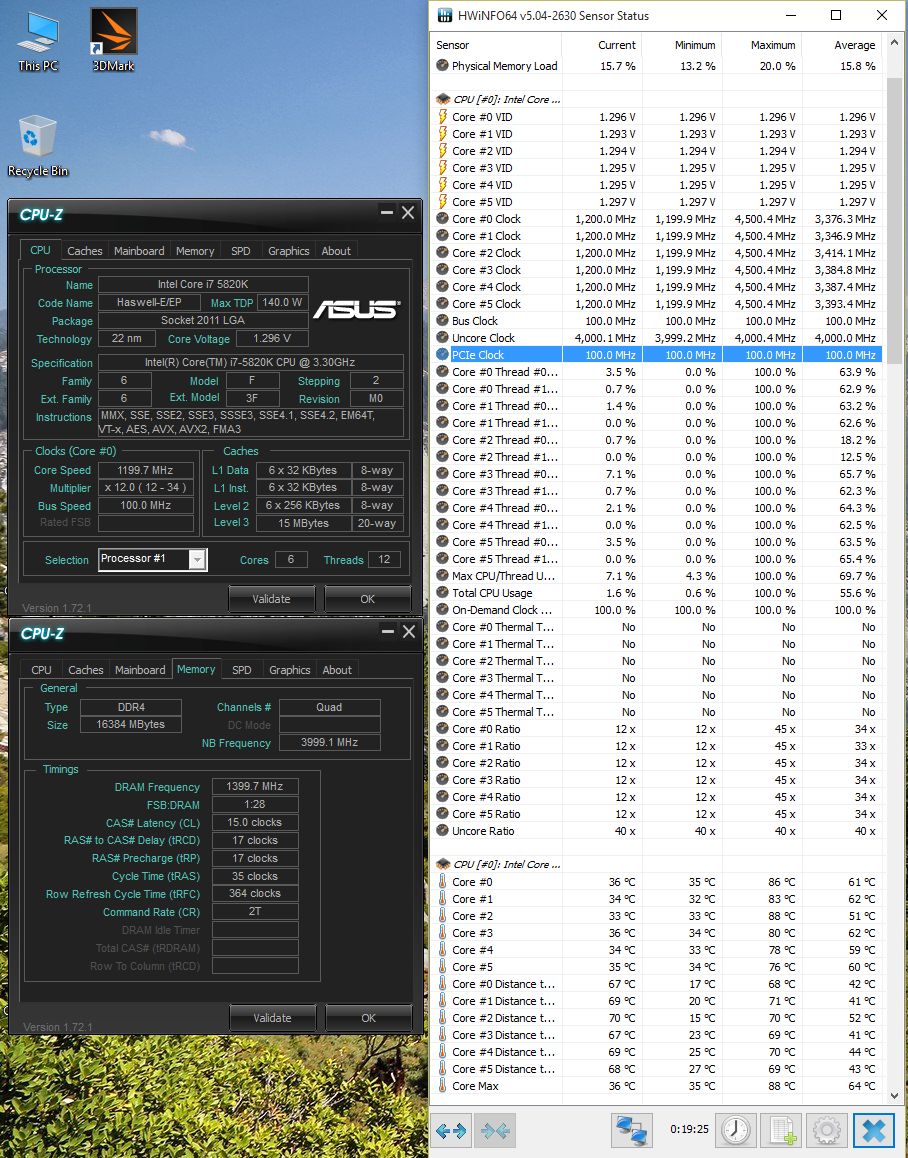Click the Maximum column header
908x1158 pixels.
(762, 45)
